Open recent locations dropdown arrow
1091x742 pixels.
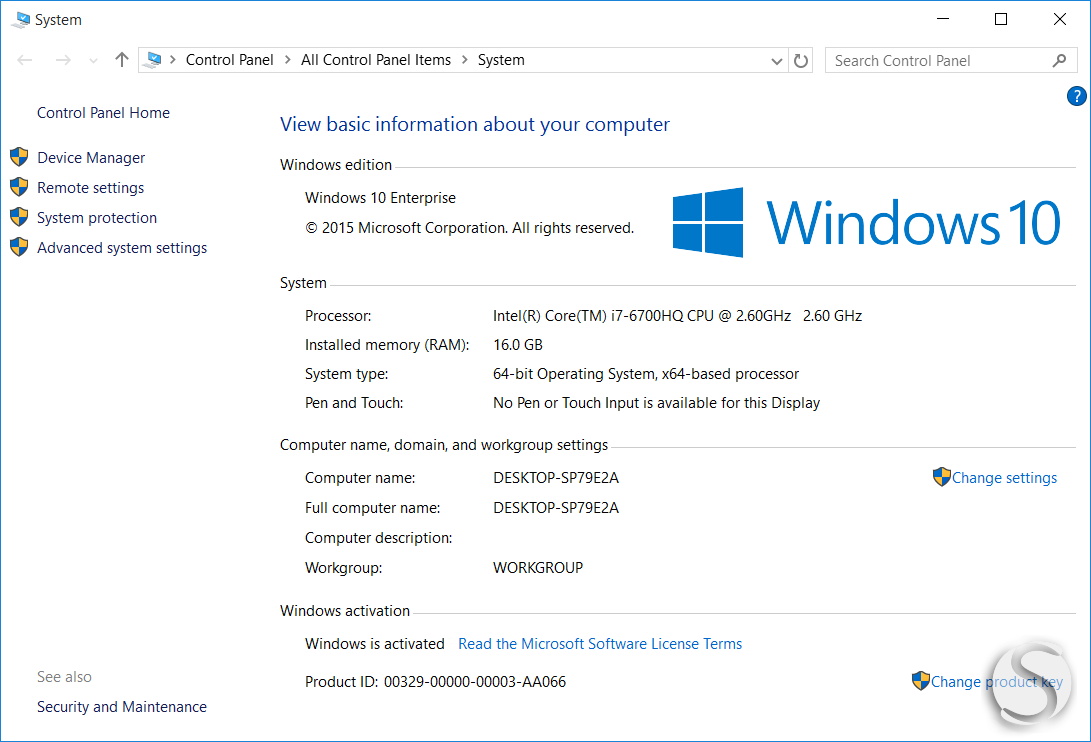[93, 61]
